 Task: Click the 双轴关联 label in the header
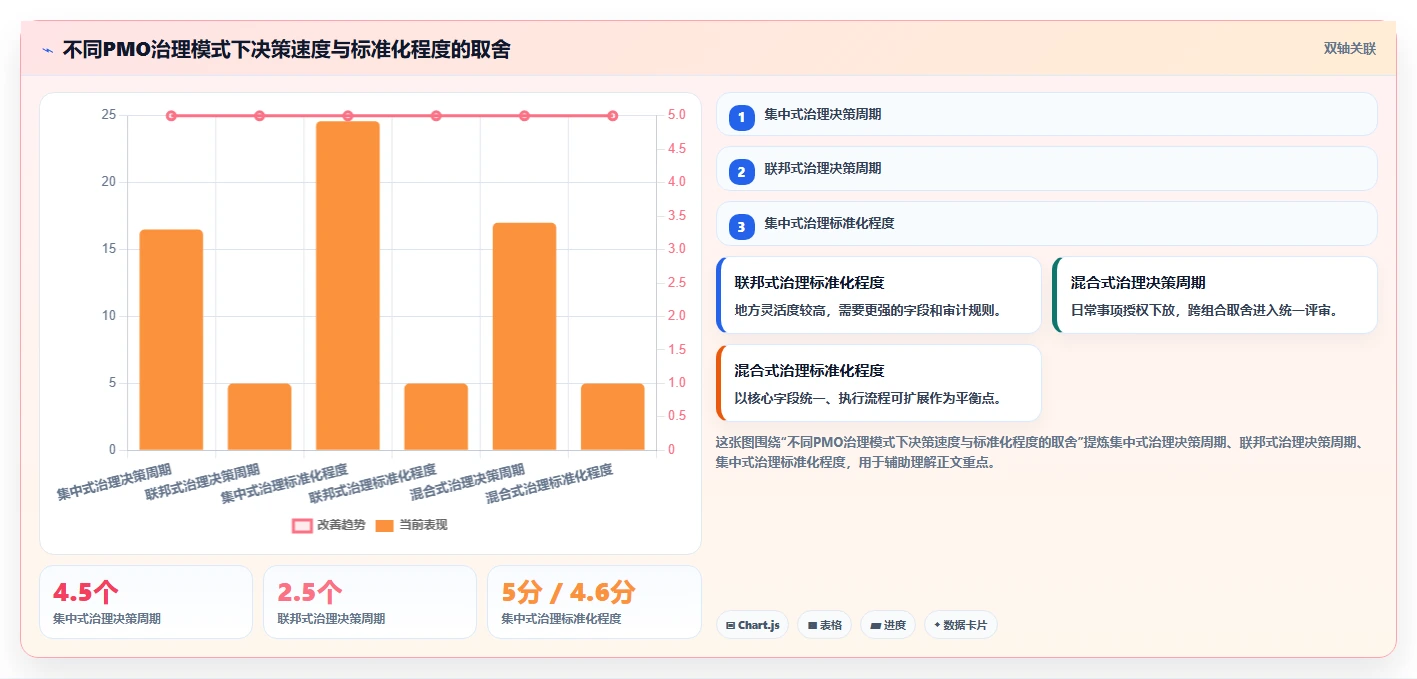[x=1350, y=49]
